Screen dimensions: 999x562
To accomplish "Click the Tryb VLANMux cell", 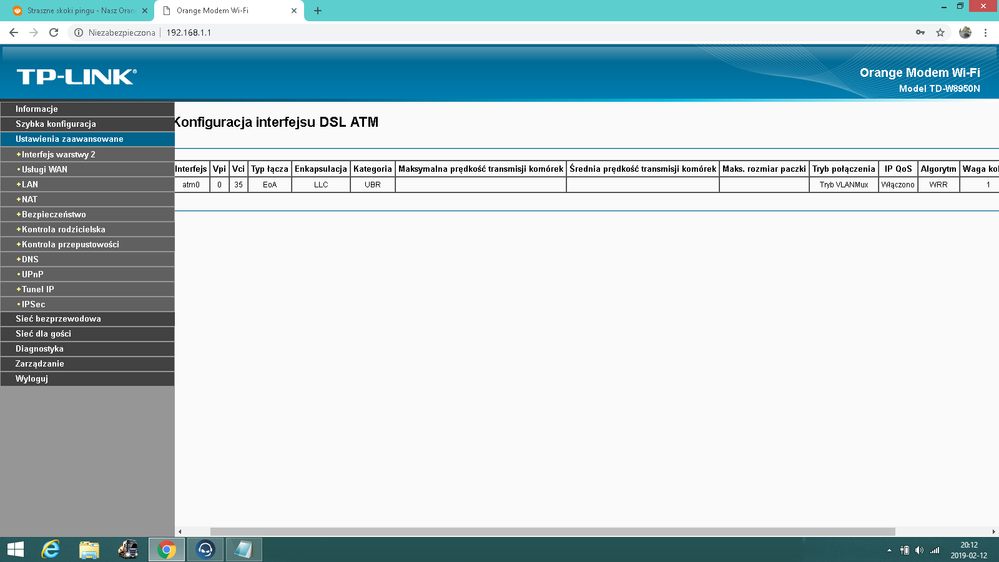I will (x=844, y=185).
